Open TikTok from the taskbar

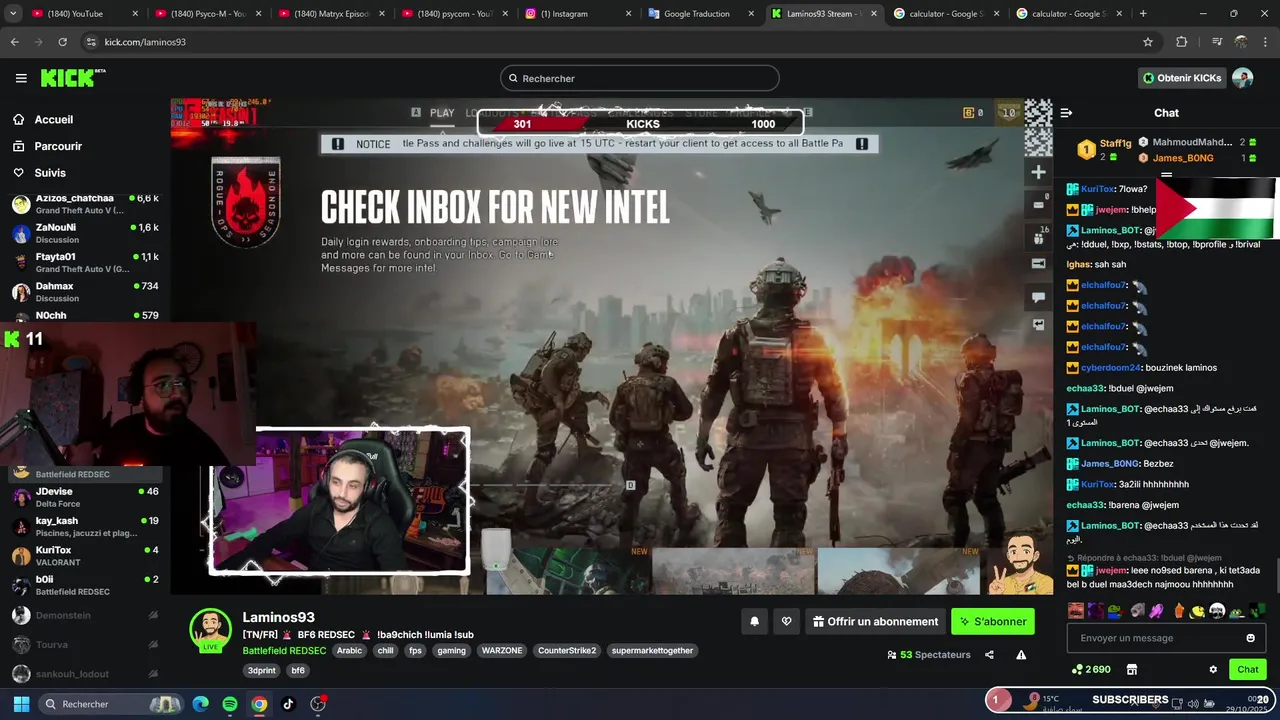click(288, 704)
